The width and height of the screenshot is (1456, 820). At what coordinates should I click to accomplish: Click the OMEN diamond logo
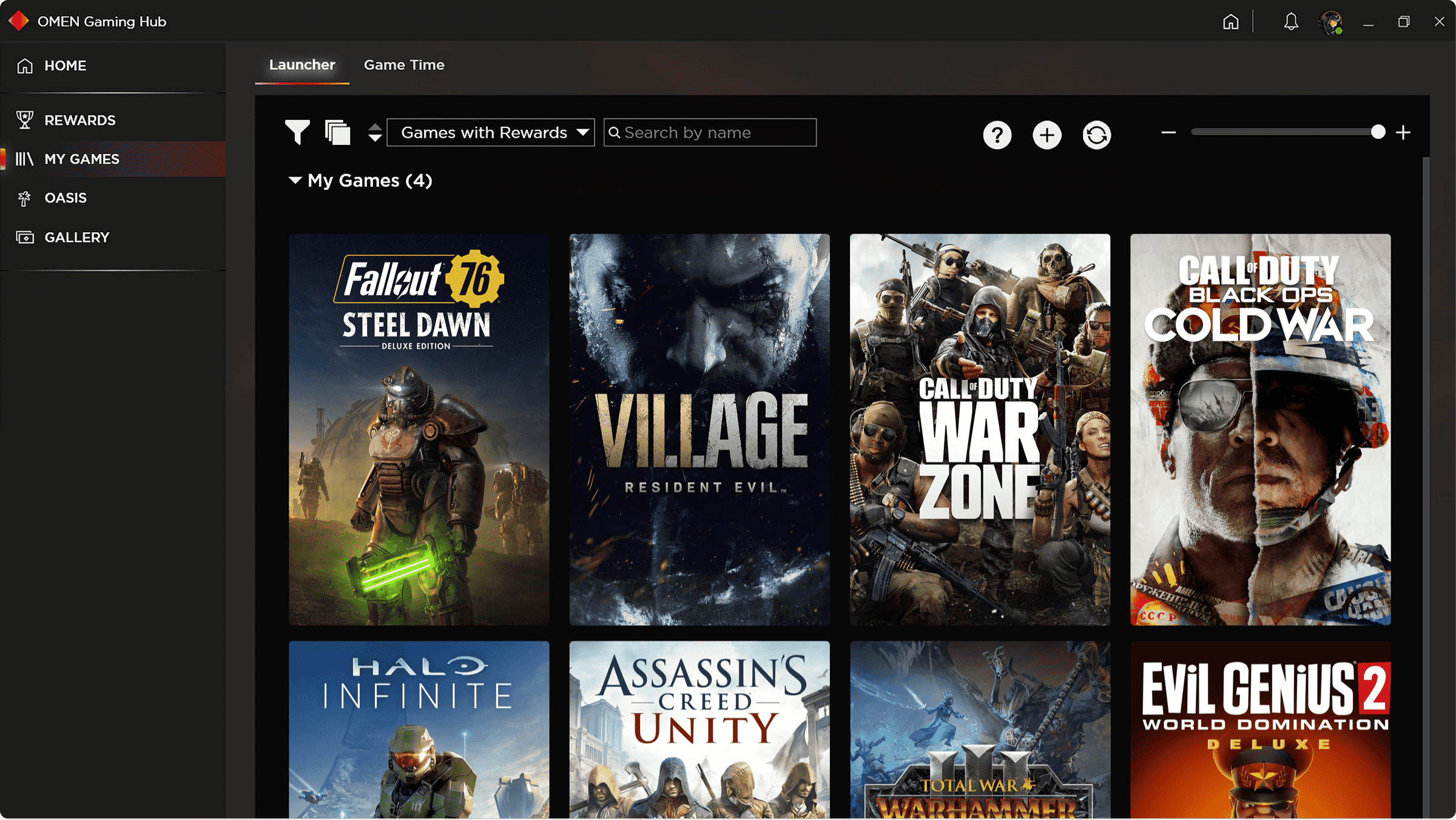point(19,21)
